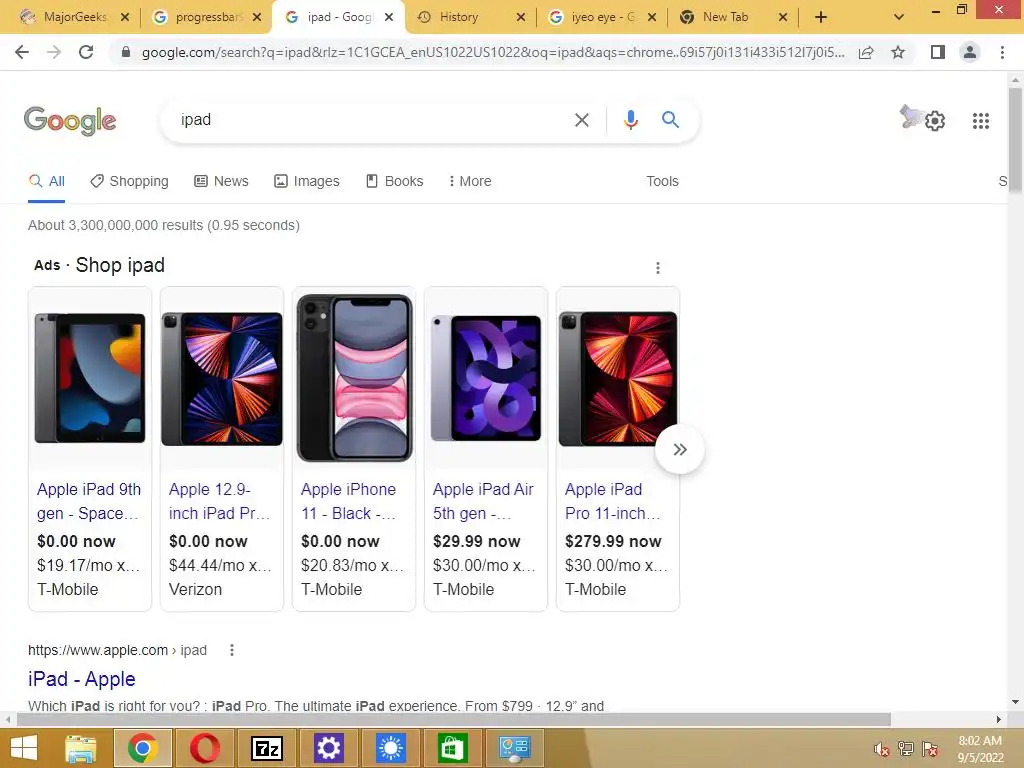Start a voice search with microphone
Image resolution: width=1024 pixels, height=768 pixels.
click(x=630, y=120)
